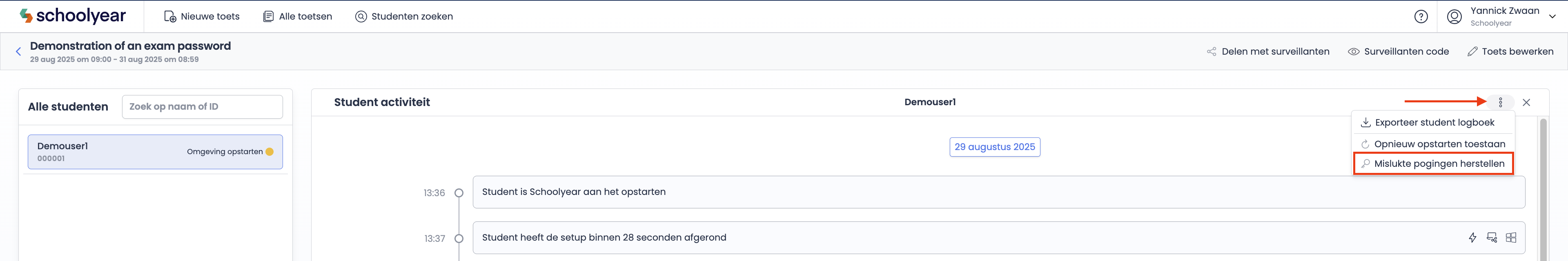Click the Windows icon in setup row
Screen dimensions: 1568x261
1511,237
